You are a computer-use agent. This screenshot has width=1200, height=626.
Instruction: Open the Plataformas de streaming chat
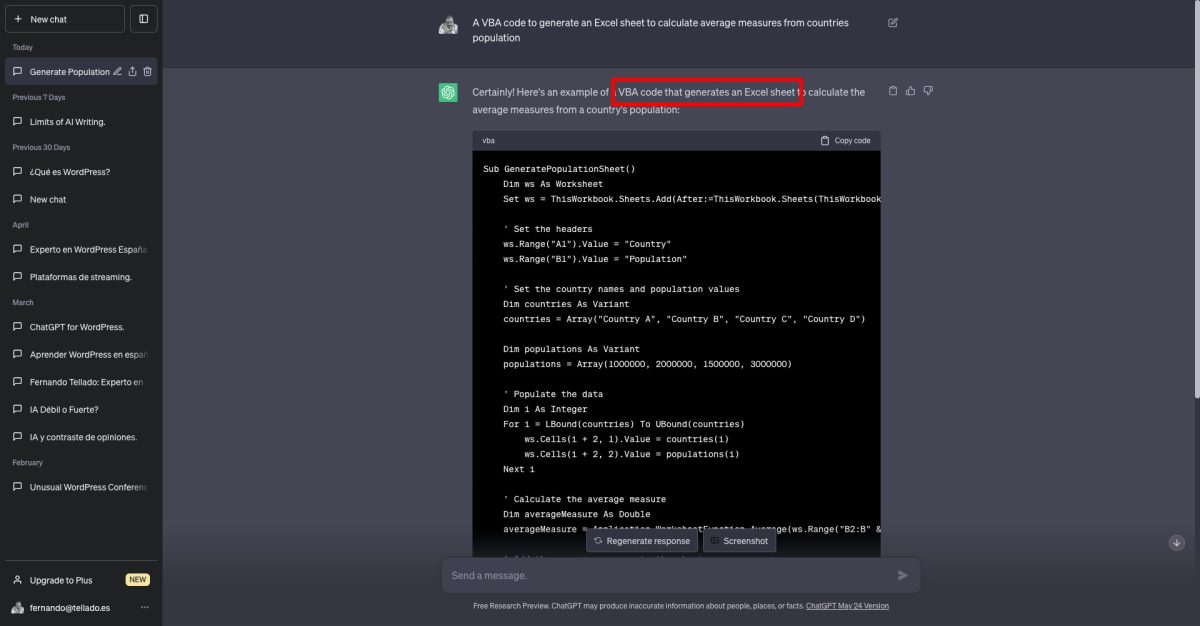pyautogui.click(x=81, y=277)
